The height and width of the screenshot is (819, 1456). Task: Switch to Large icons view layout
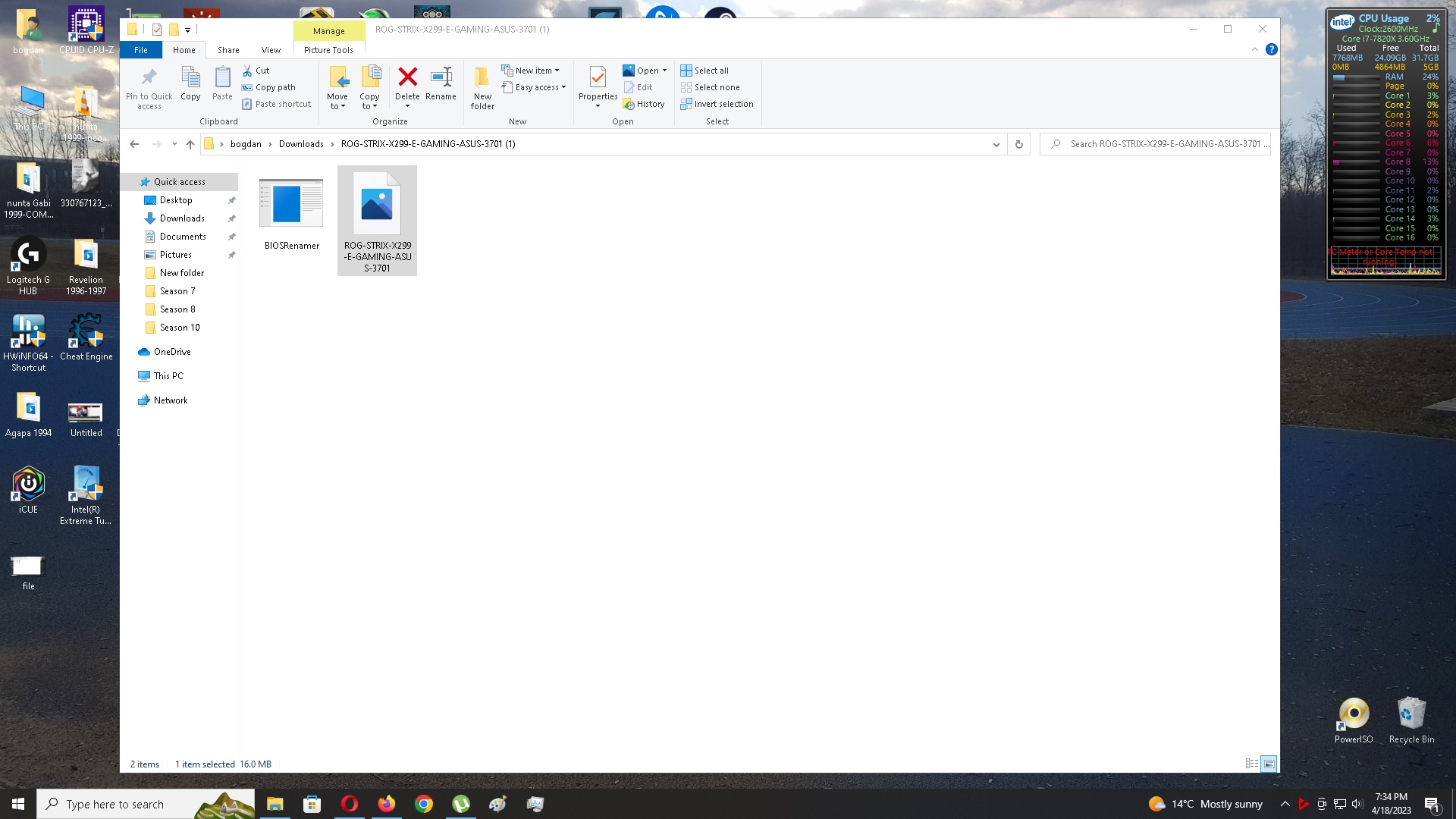click(x=1269, y=764)
